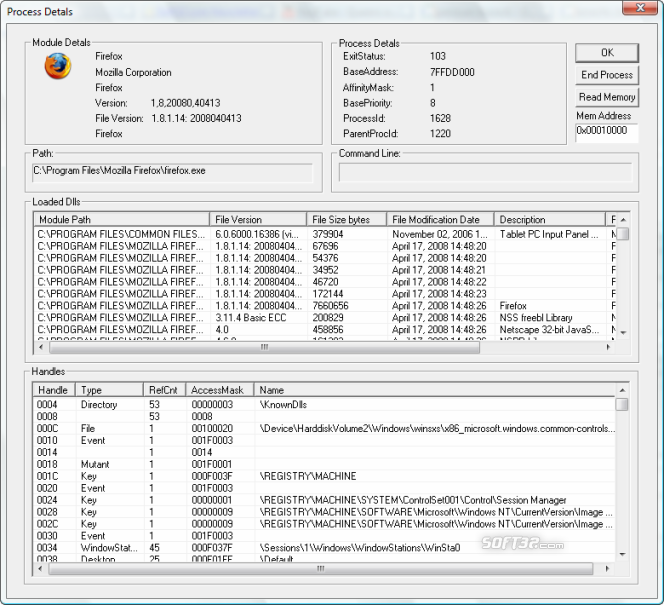Click the \REGISTRY\MACHINE handle name
Image resolution: width=664 pixels, height=605 pixels.
(308, 476)
